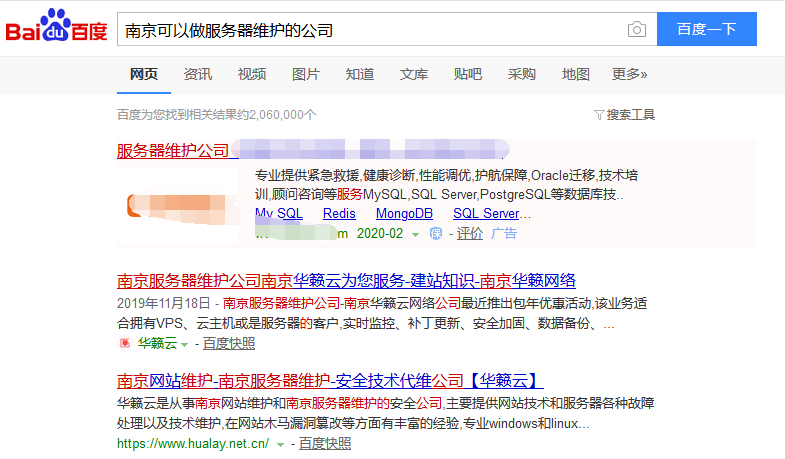Click the search tools funnel icon
This screenshot has height=459, width=785.
coord(599,115)
